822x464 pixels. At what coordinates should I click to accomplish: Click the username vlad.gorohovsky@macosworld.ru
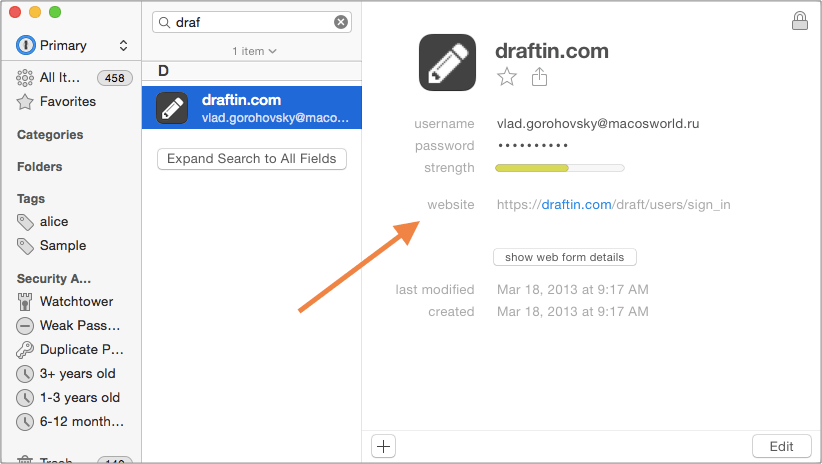click(x=598, y=124)
